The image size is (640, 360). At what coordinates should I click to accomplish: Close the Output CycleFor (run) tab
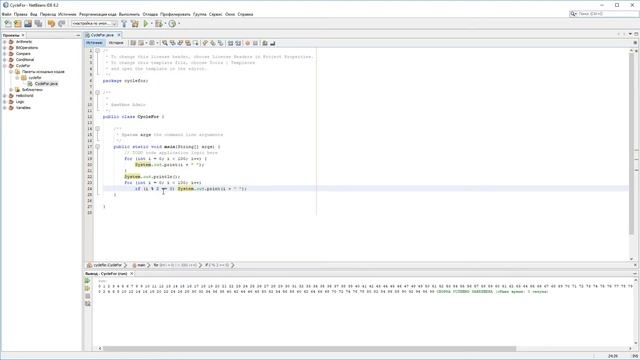pos(131,273)
